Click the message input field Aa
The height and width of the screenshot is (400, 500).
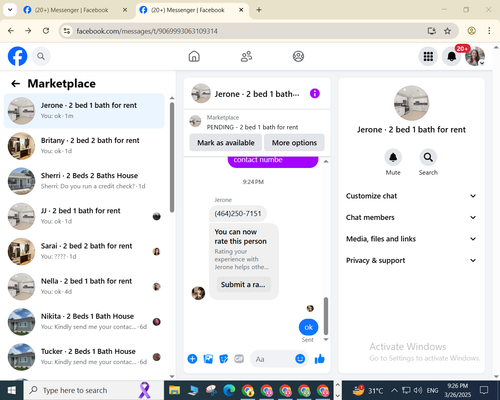tap(273, 359)
